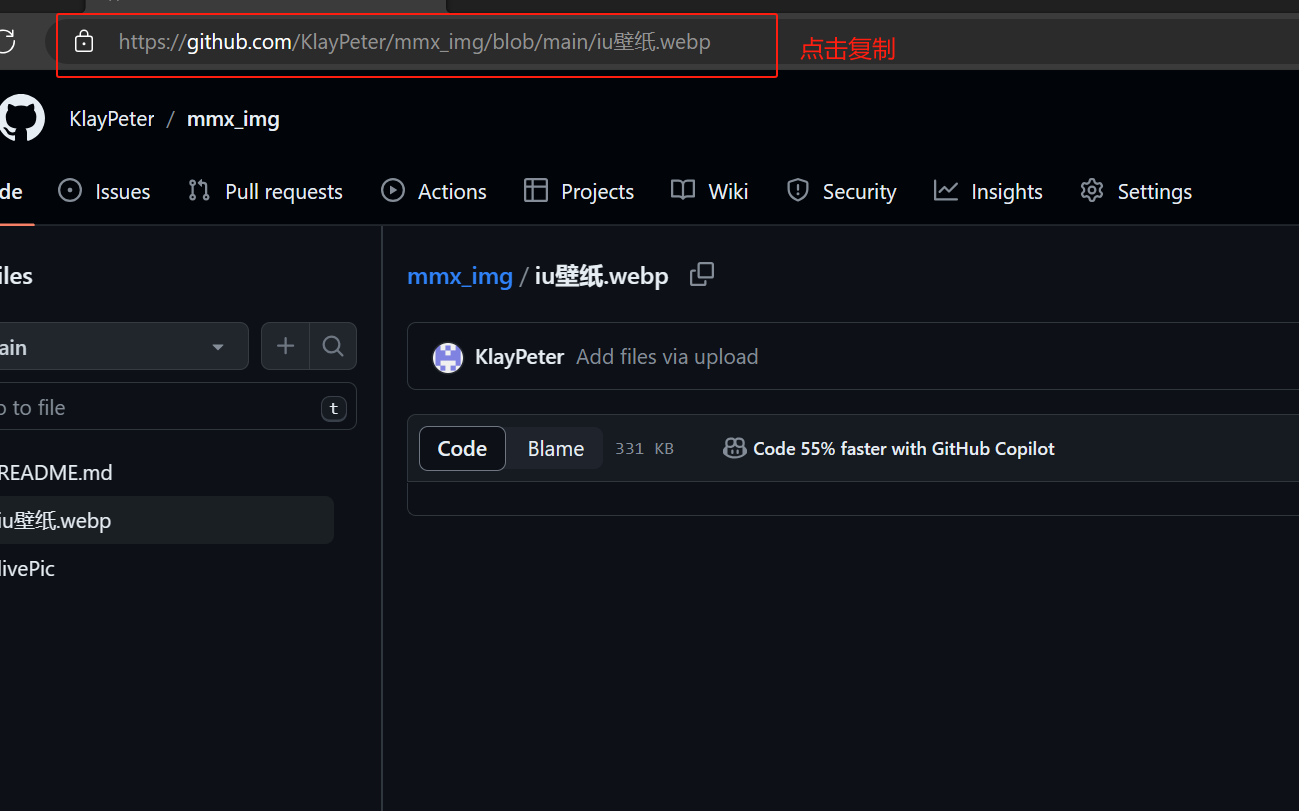1299x811 pixels.
Task: Click Code 55% faster with GitHub Copilot
Action: [x=904, y=448]
